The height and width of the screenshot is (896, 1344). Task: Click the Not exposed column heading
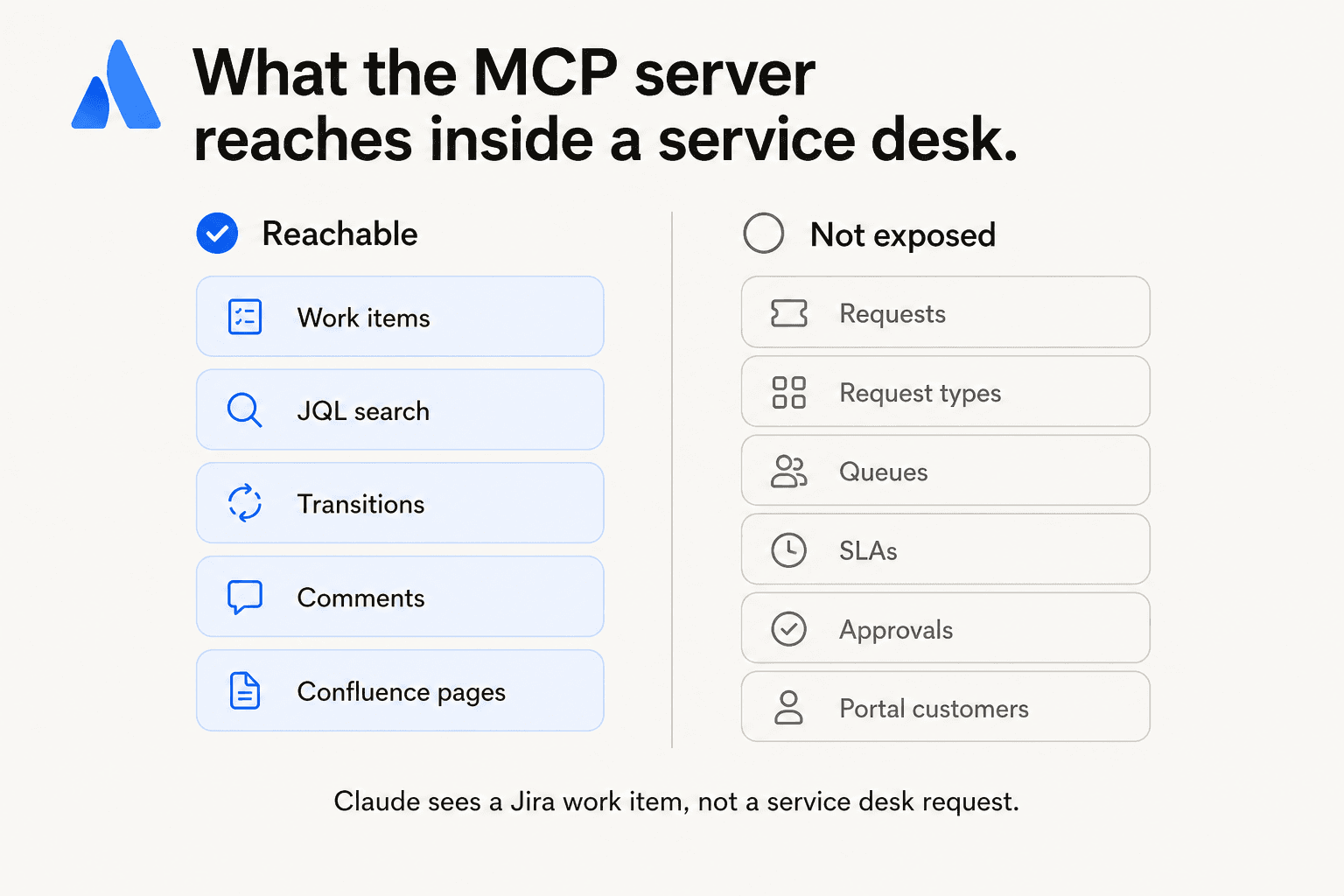(903, 235)
